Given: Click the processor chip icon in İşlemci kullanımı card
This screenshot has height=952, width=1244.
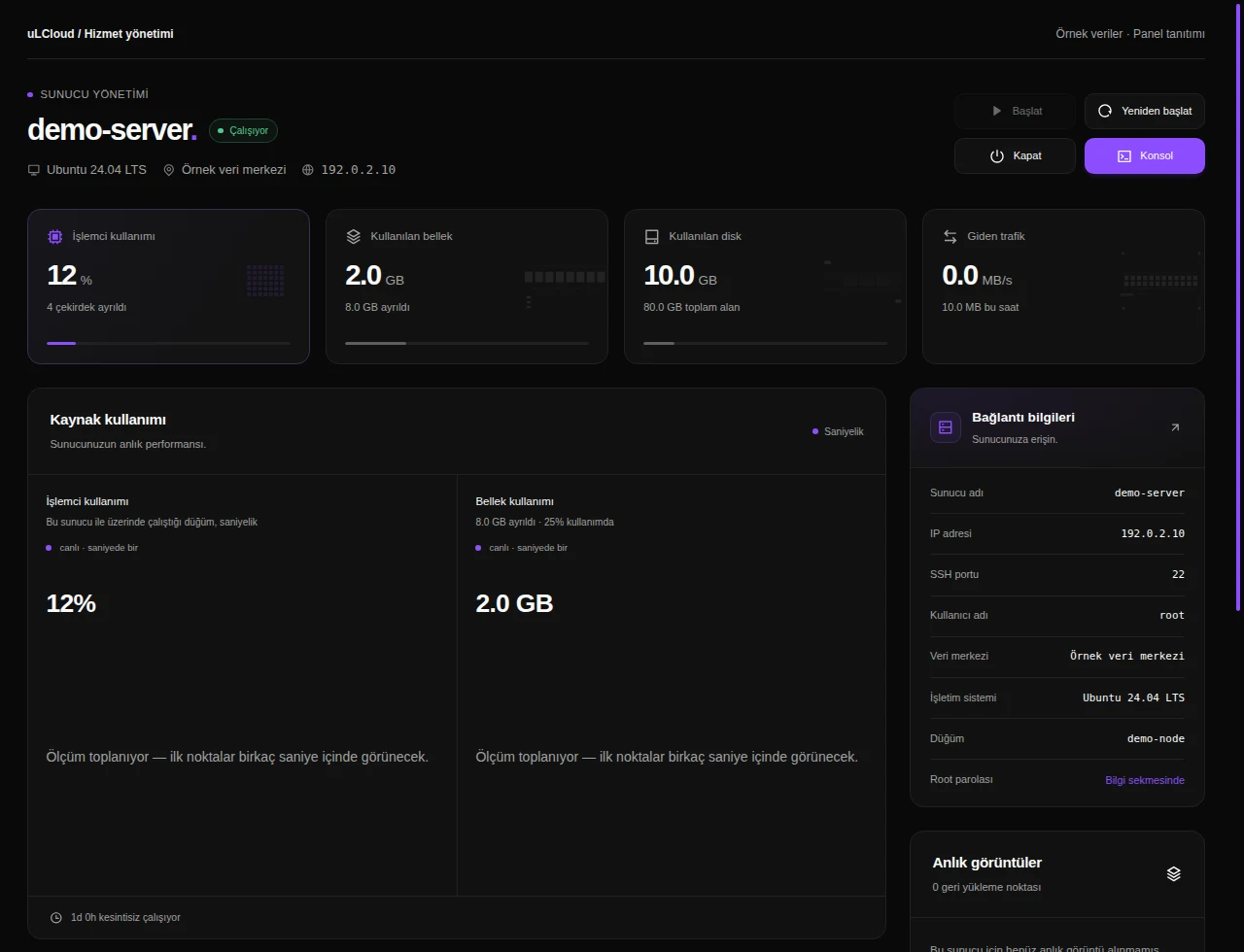Looking at the screenshot, I should click(55, 236).
